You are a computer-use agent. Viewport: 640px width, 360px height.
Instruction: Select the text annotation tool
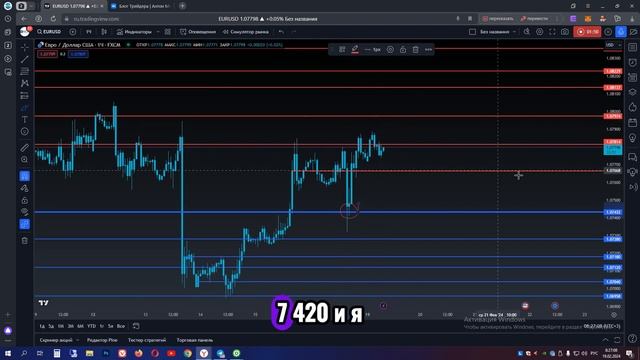[x=24, y=120]
